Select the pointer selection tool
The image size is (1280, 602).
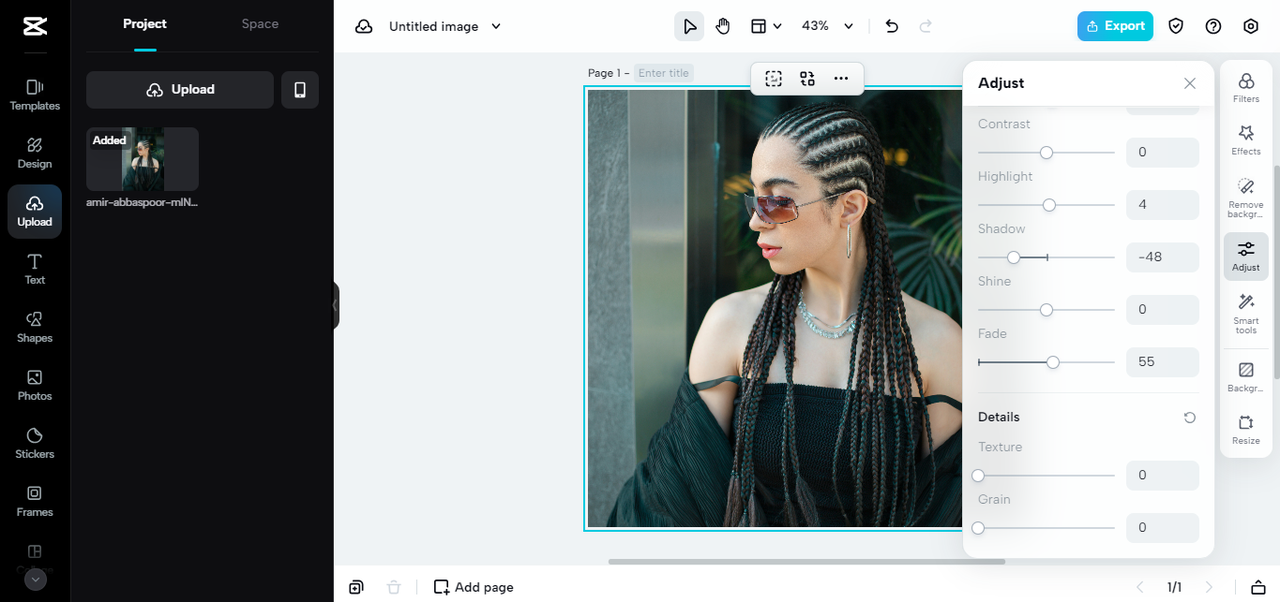pyautogui.click(x=689, y=27)
